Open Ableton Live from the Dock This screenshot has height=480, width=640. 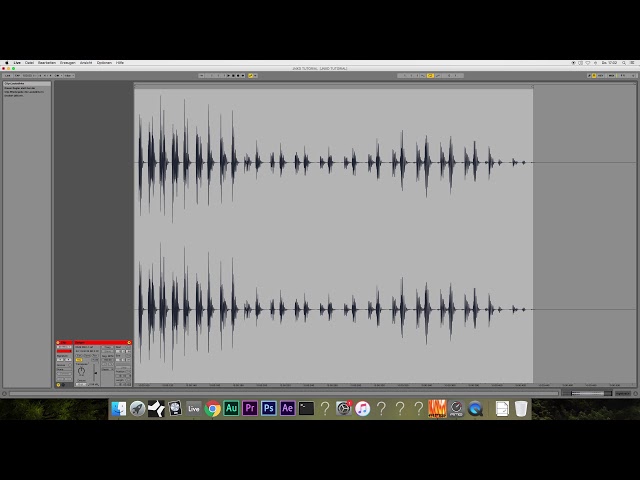193,408
